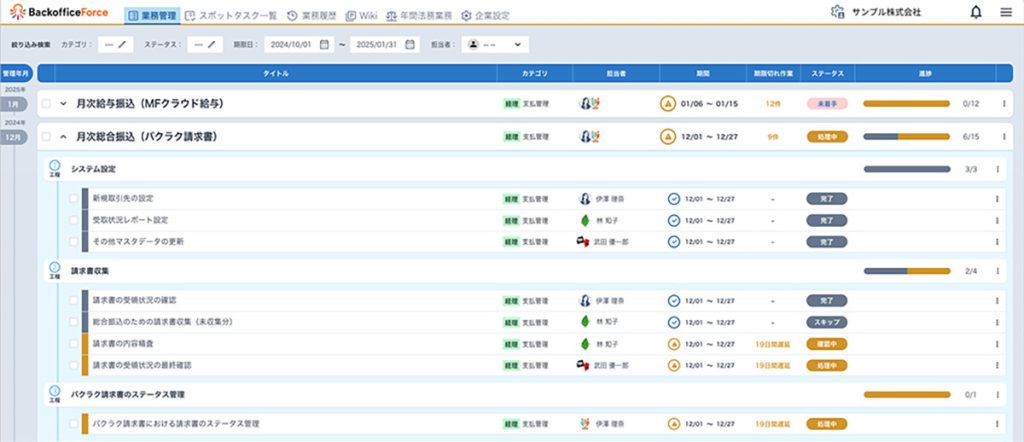Click the status filter pencil icon

click(x=212, y=45)
